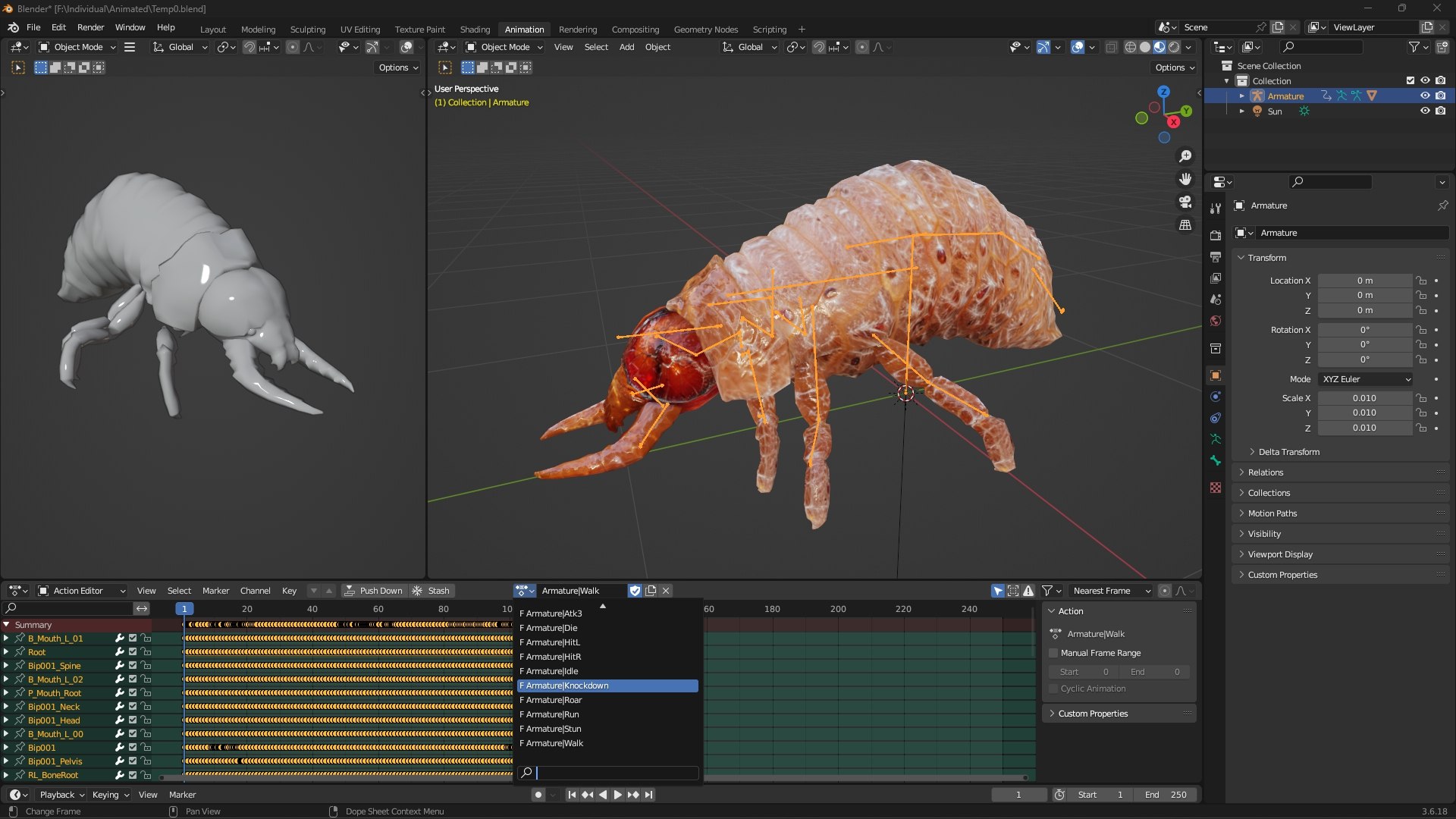Select Armature|Knockdown action from list
The image size is (1456, 819).
pos(607,686)
